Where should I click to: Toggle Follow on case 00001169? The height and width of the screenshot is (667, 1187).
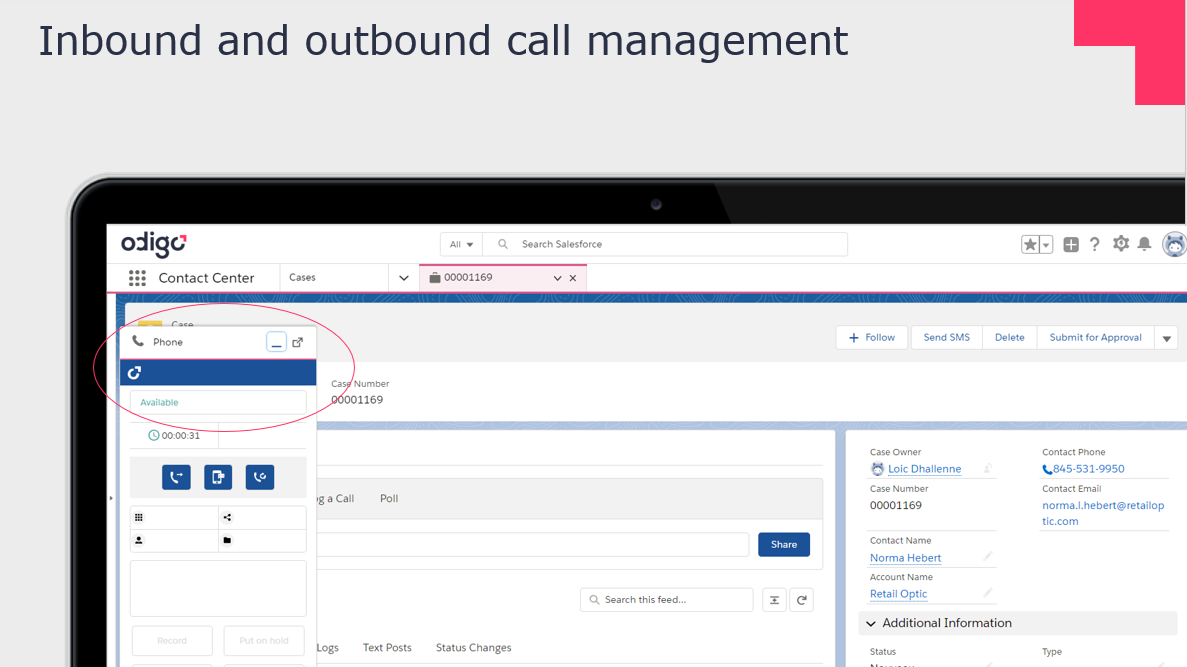(871, 337)
